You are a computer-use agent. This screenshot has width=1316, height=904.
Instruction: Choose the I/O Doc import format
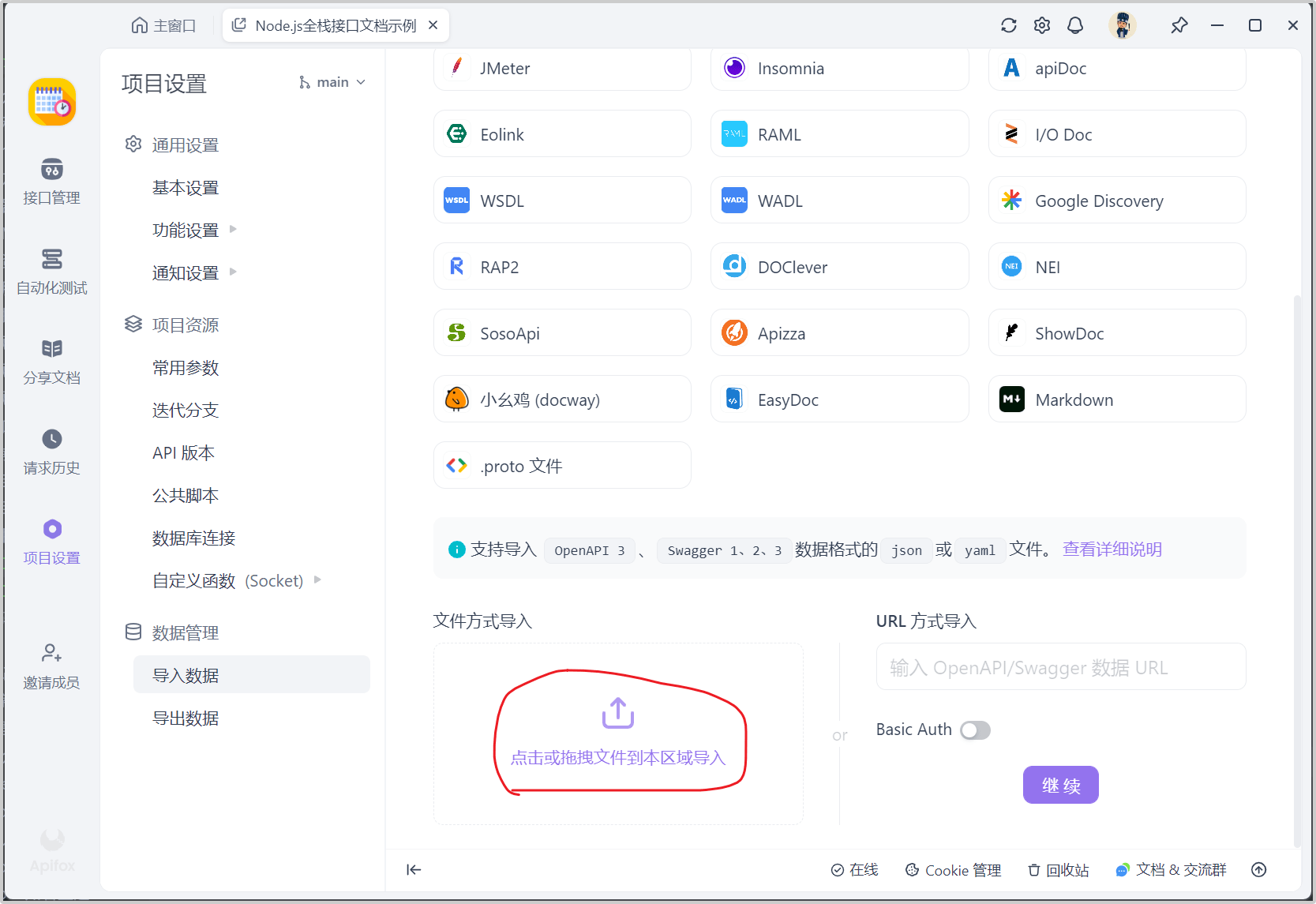click(x=1117, y=133)
